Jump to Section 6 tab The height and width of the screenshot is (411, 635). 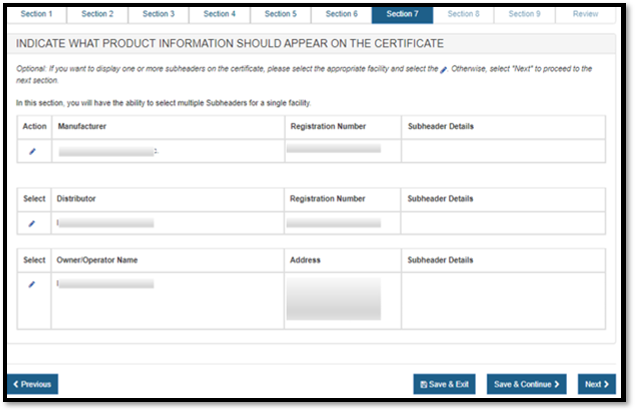[341, 14]
